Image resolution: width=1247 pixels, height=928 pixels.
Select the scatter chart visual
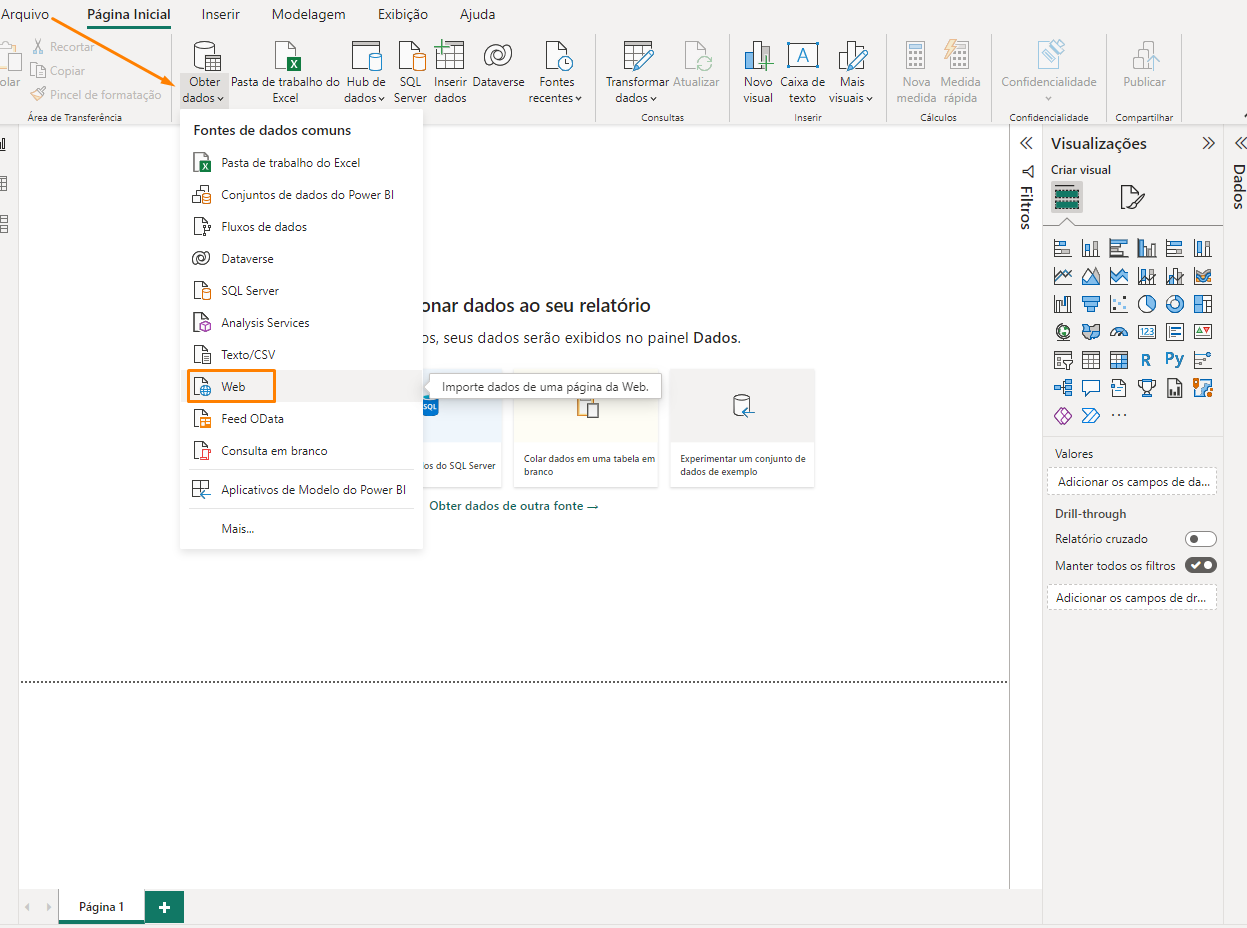(x=1119, y=304)
